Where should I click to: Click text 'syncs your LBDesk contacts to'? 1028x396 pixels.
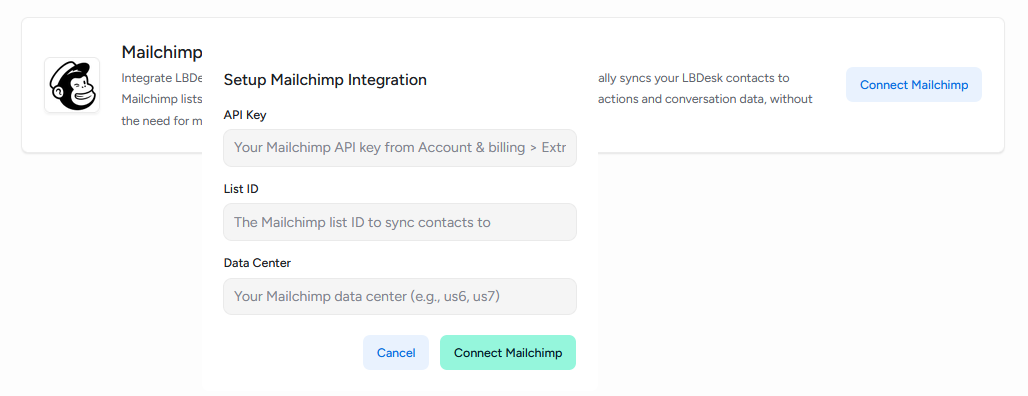[704, 78]
